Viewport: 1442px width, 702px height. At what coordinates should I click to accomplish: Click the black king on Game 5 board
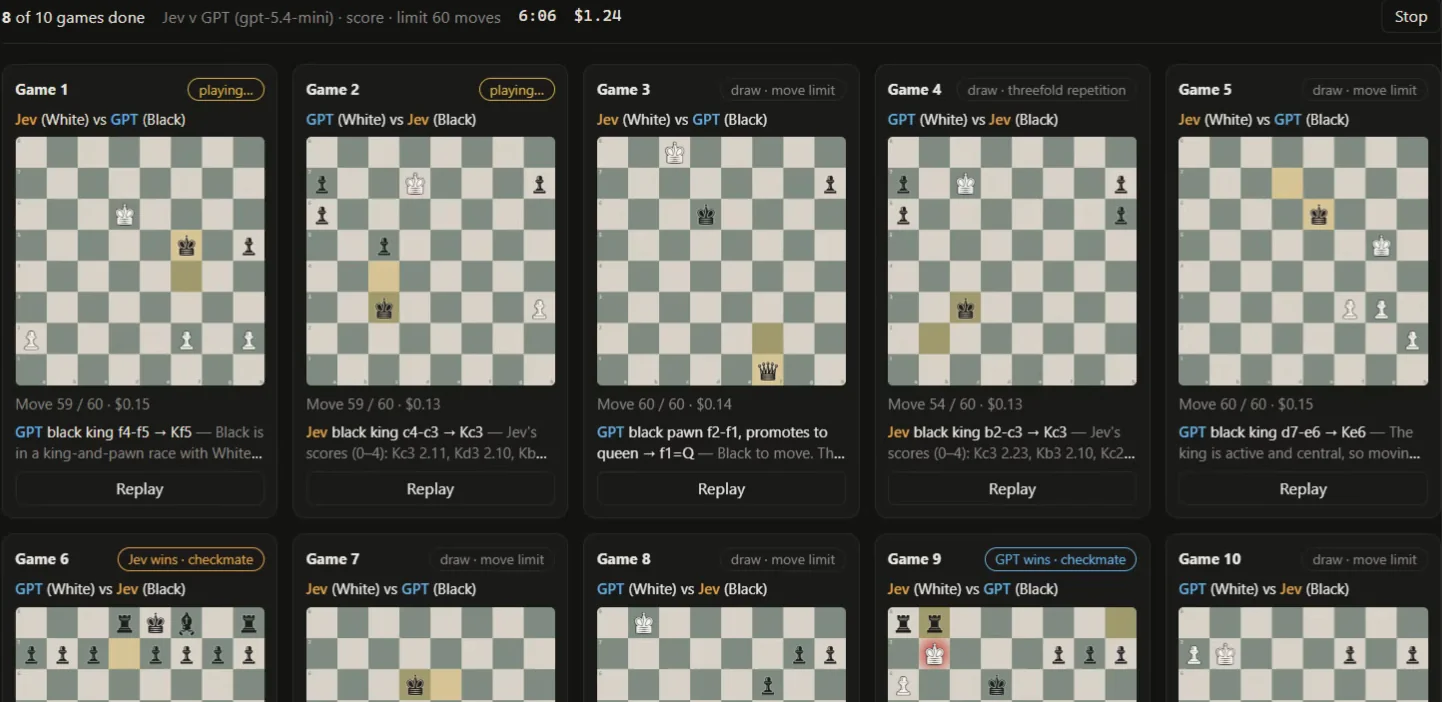1319,215
